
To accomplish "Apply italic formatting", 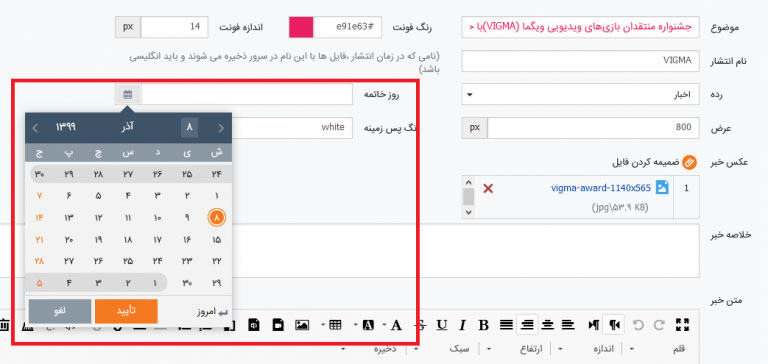I will point(461,325).
